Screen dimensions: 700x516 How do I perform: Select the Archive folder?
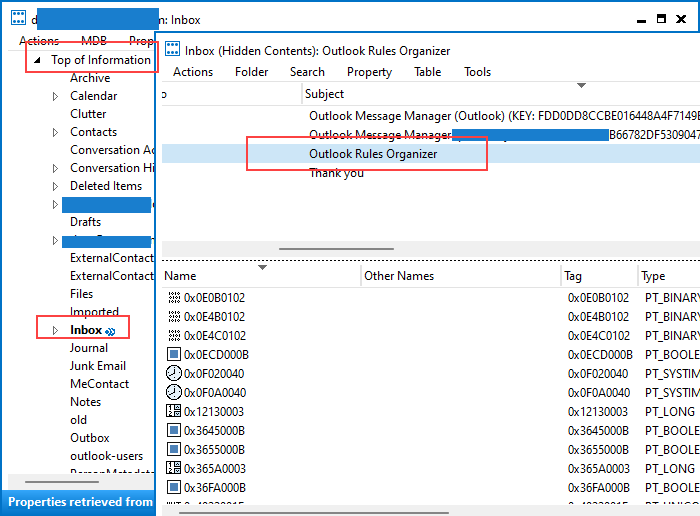(x=90, y=78)
